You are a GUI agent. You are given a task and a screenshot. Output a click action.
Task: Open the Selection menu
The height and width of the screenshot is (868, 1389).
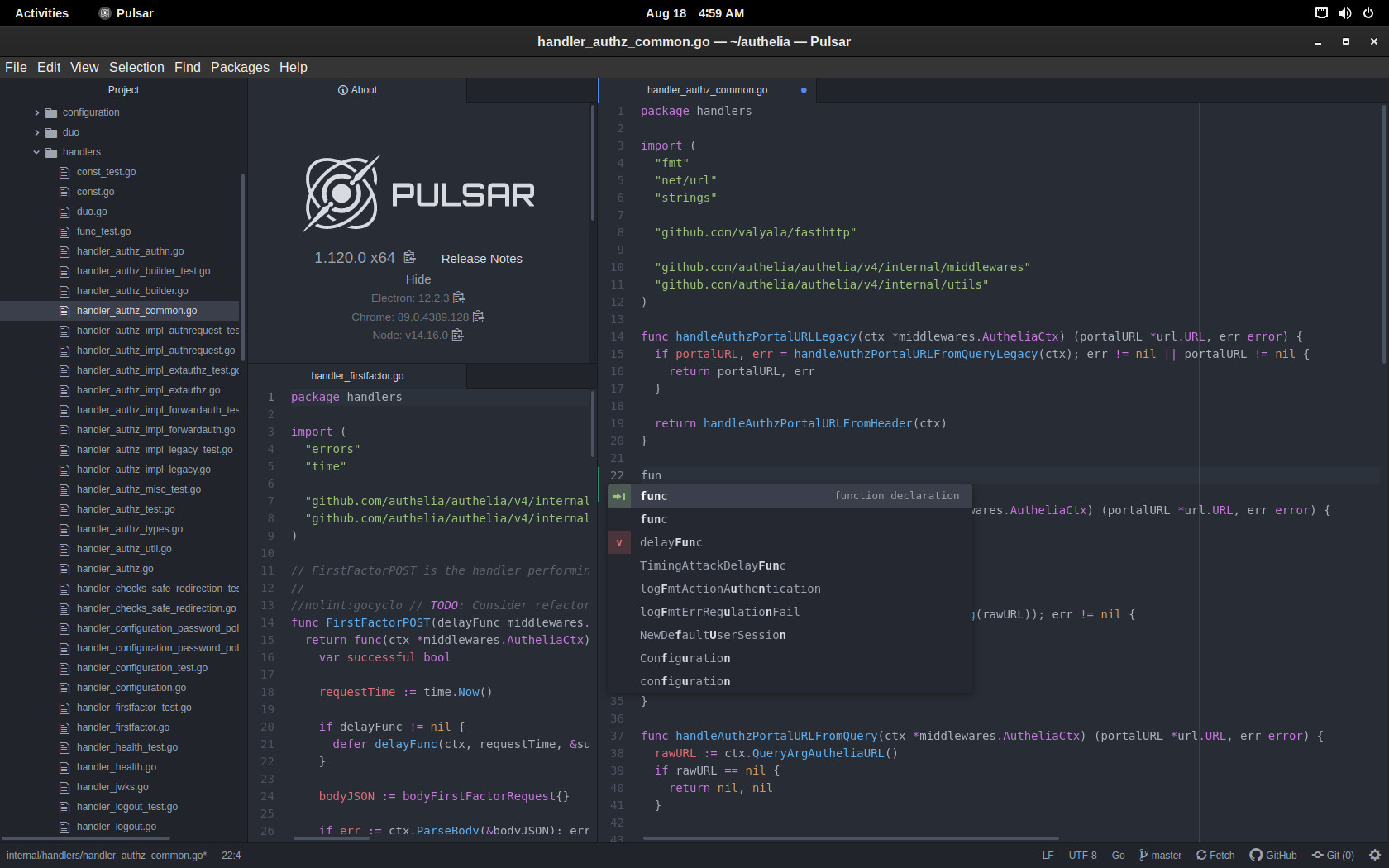136,67
